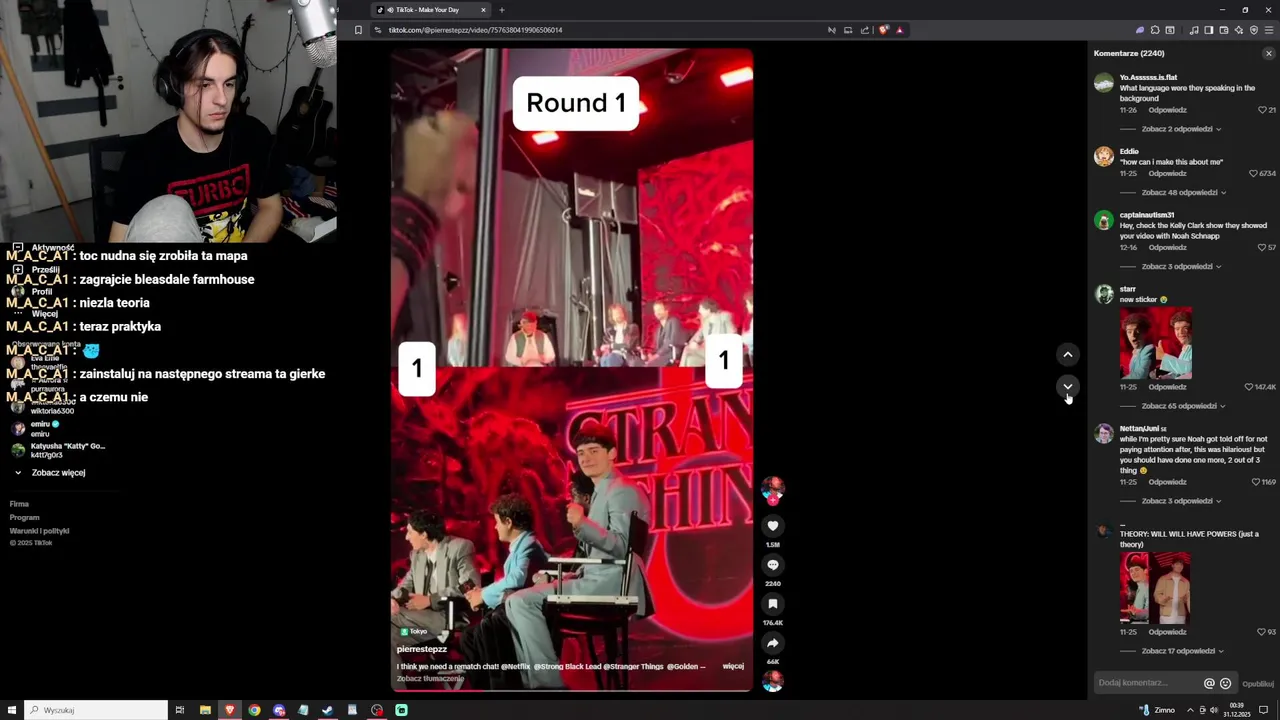
Task: Open the media control music-note icon
Action: point(1194,30)
